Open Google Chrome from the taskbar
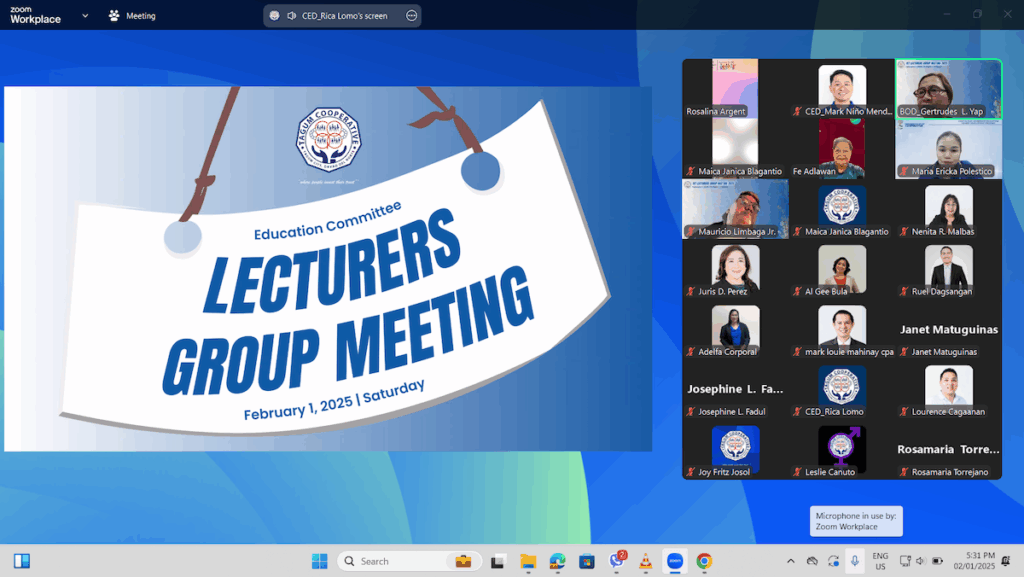This screenshot has width=1024, height=577. click(704, 561)
